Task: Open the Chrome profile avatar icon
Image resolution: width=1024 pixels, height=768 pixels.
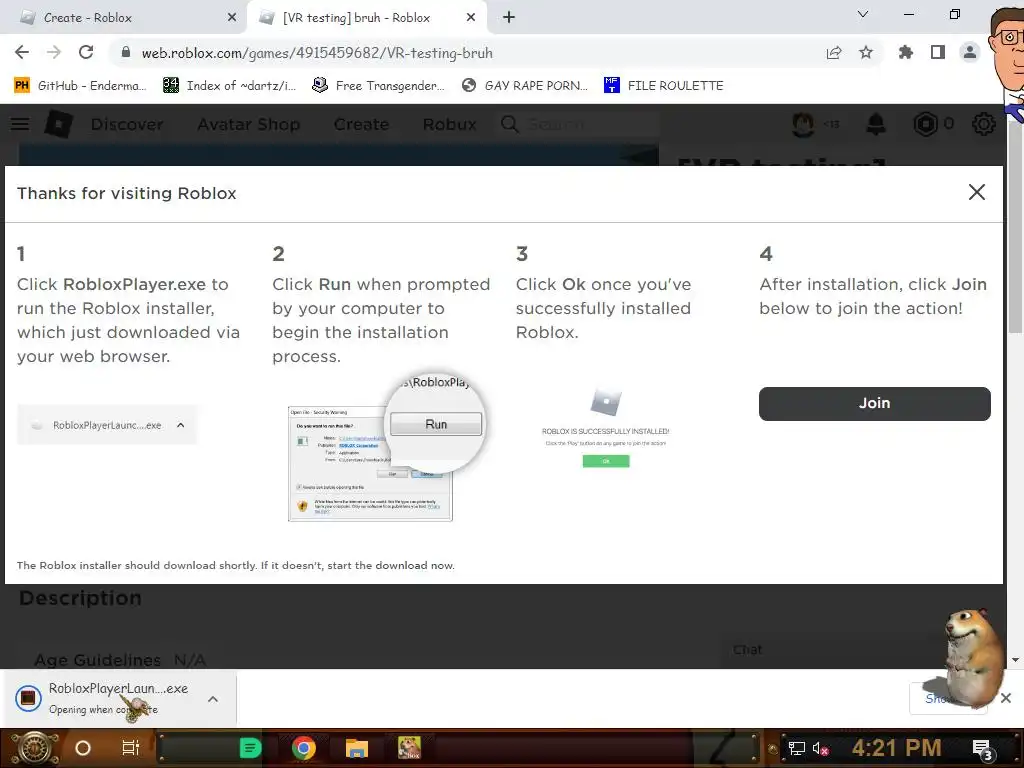Action: (x=970, y=52)
